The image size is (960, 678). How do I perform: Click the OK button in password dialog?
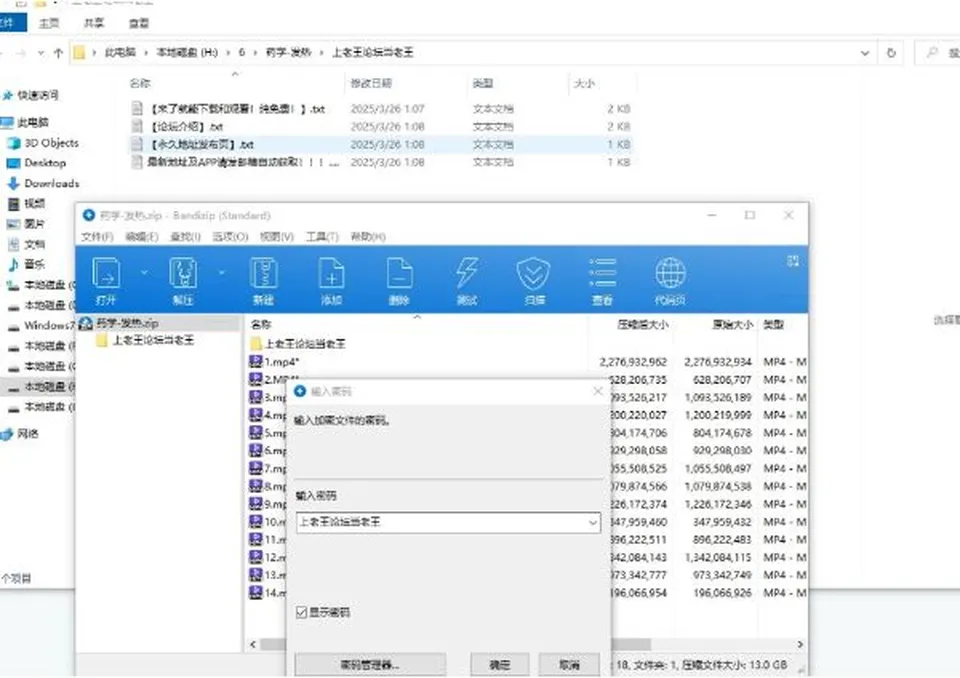coord(500,665)
